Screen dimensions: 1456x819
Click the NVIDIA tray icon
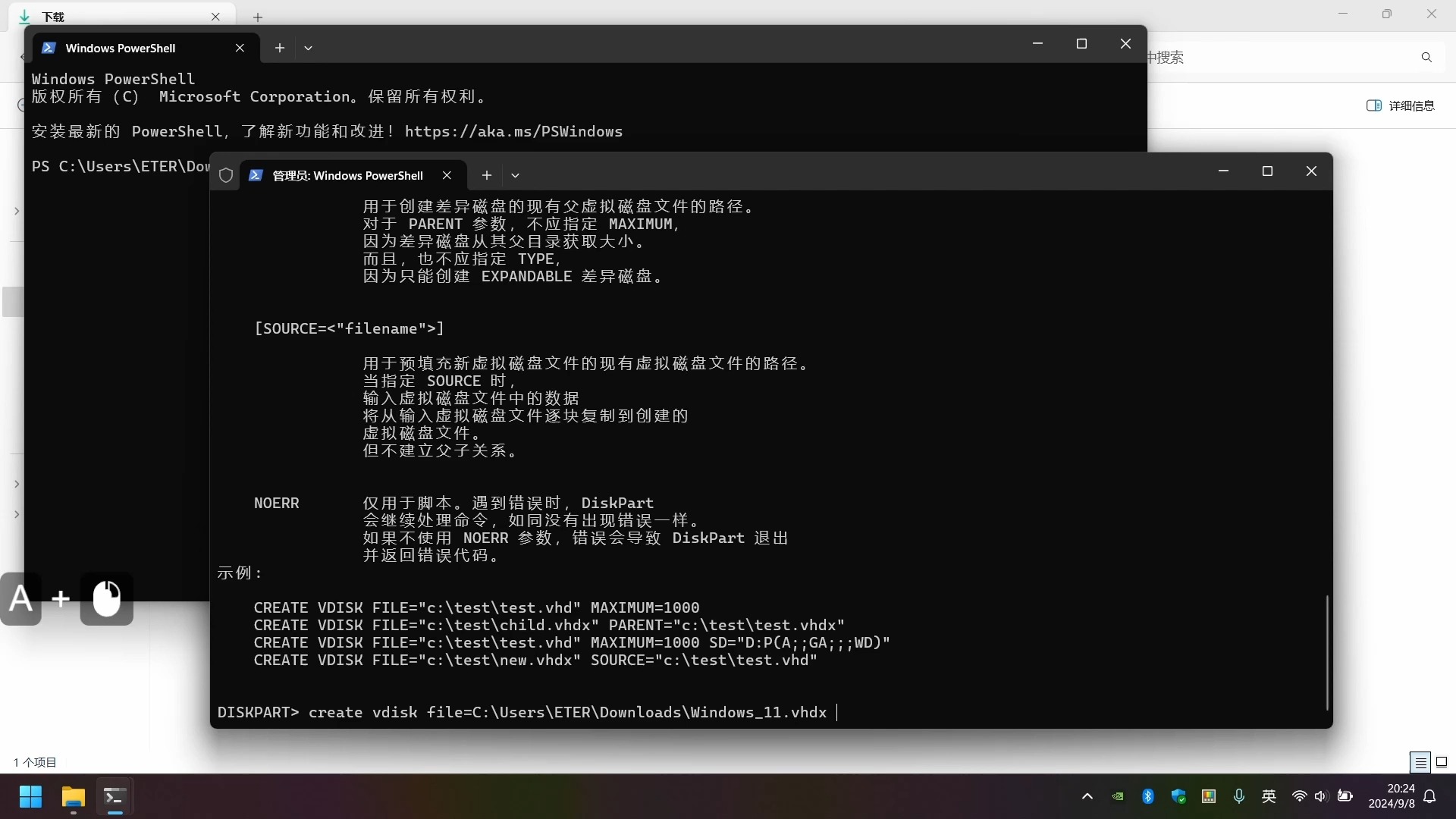click(x=1118, y=796)
